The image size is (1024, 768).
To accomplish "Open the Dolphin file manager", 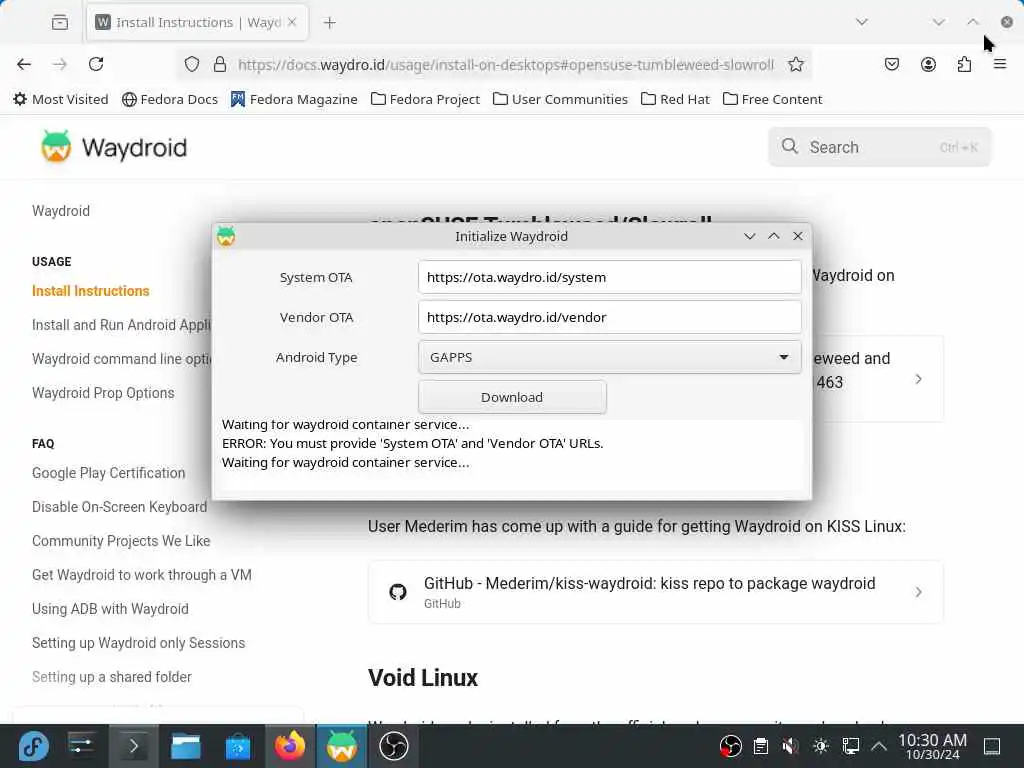I will (x=185, y=746).
